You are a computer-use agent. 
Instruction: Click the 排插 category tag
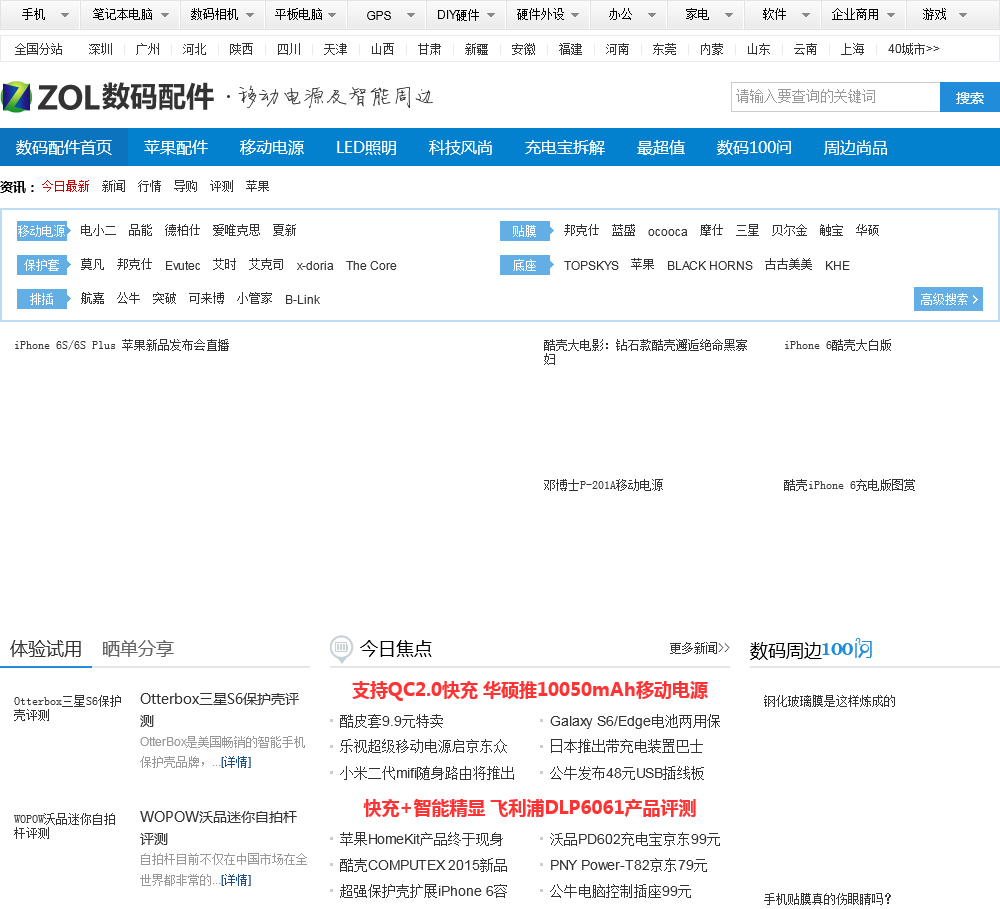click(x=42, y=299)
